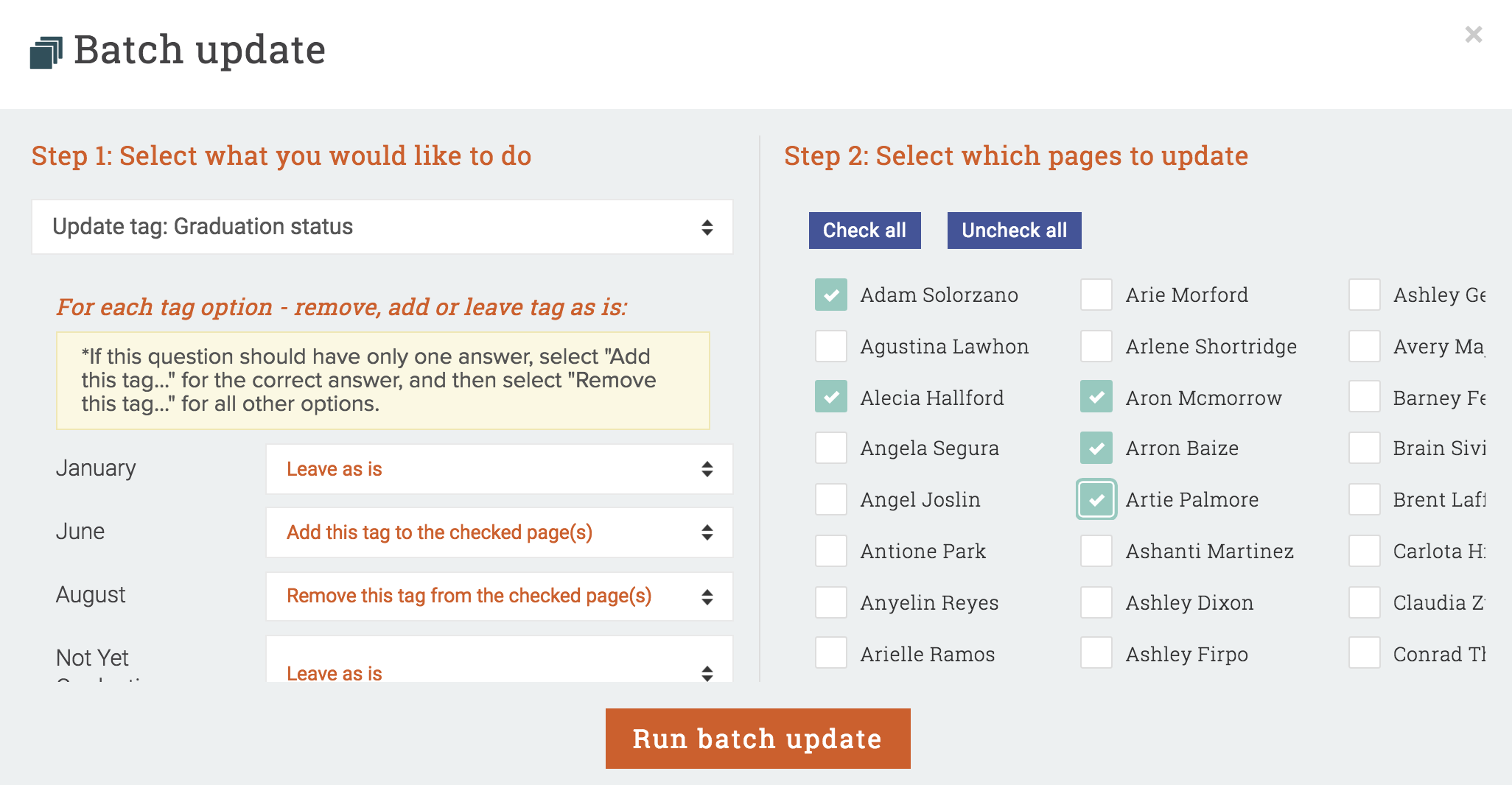The image size is (1512, 785).
Task: Select the Angela Segura checkbox
Action: pos(831,448)
